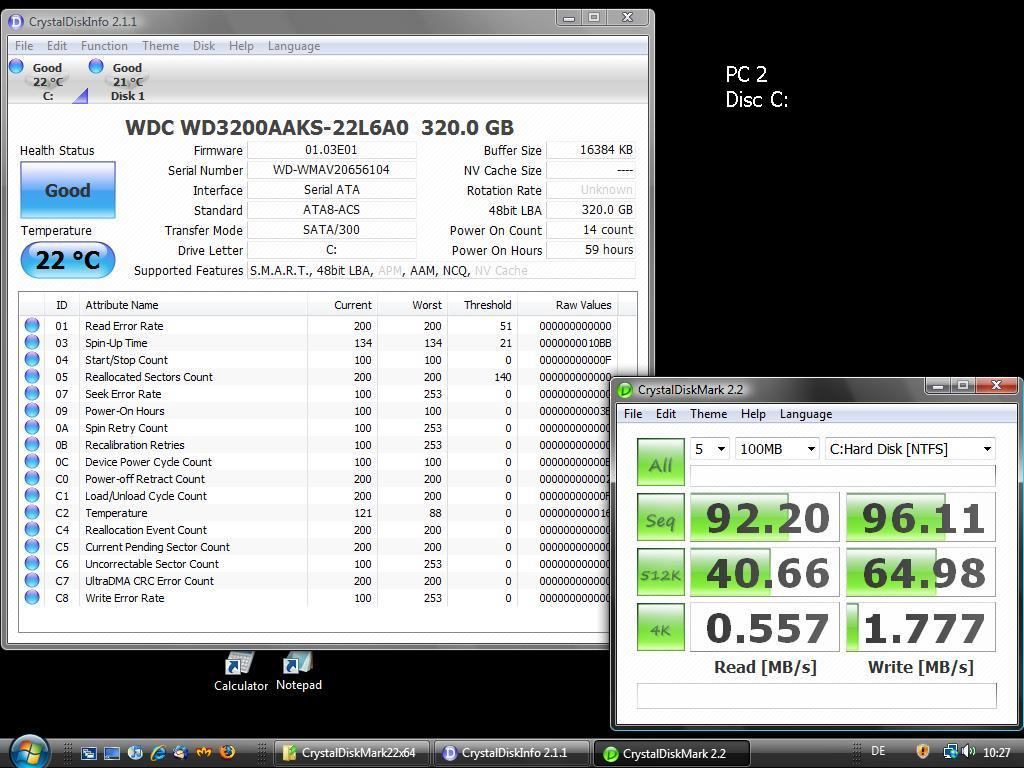Select the Uncorrectable Sector Count status icon
The width and height of the screenshot is (1024, 768).
tap(32, 563)
